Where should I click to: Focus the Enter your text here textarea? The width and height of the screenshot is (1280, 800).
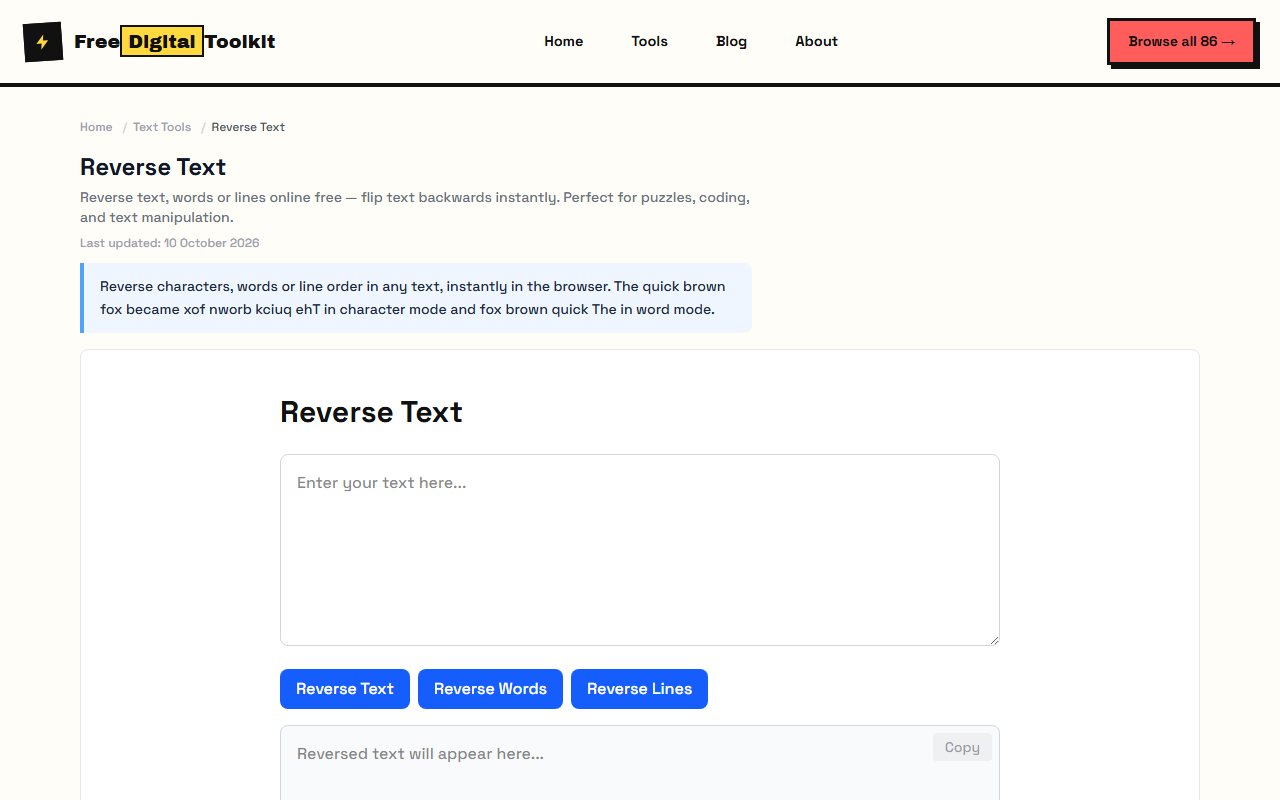(640, 550)
